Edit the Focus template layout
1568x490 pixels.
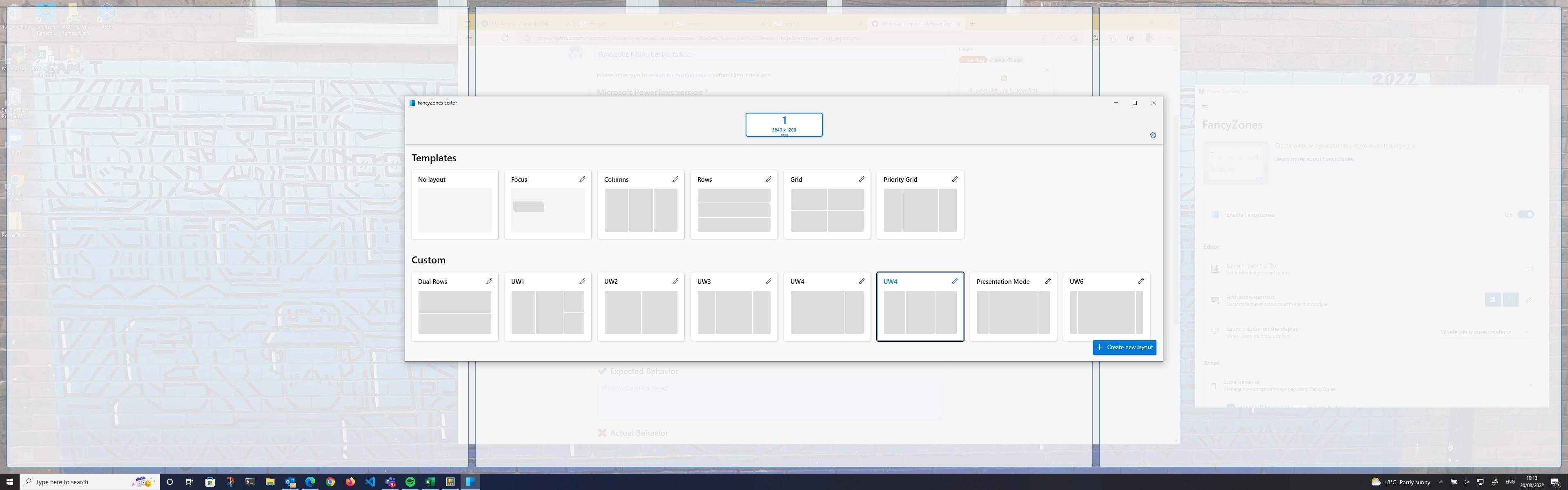pos(583,179)
